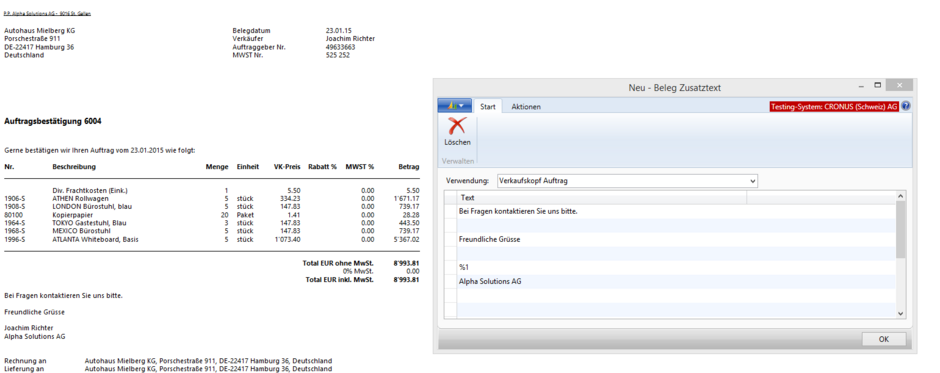This screenshot has height=373, width=940.
Task: Click the 'Rechnung an' label in document
Action: pyautogui.click(x=25, y=361)
